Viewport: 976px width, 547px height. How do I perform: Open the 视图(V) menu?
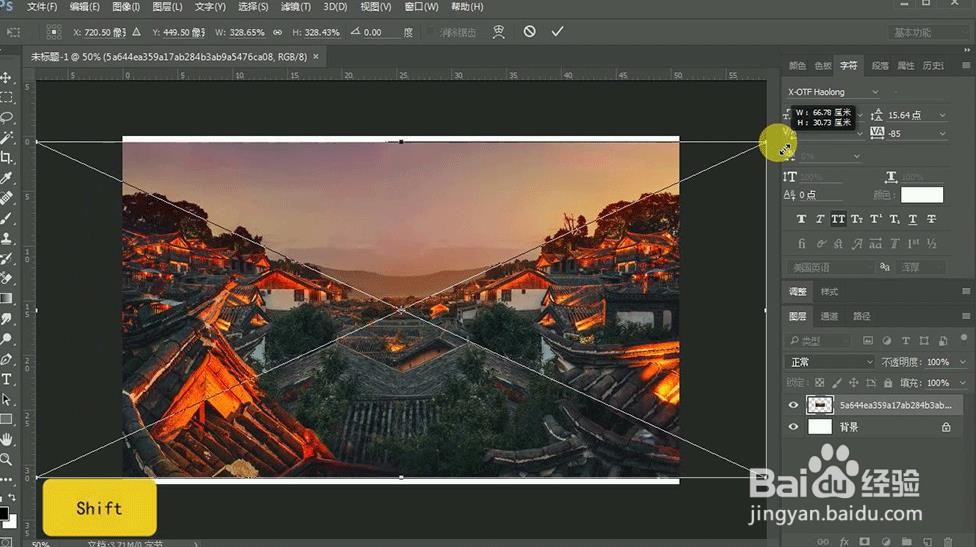[x=375, y=7]
